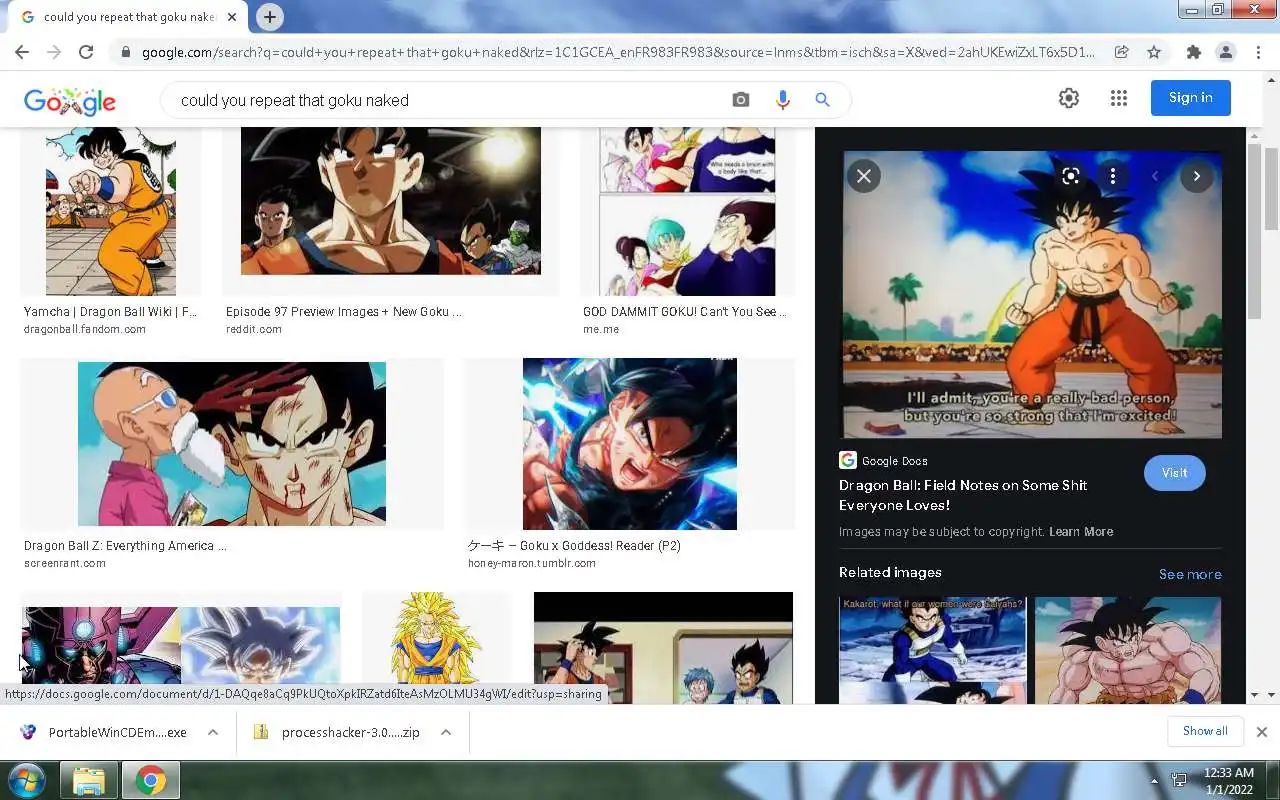The image size is (1280, 800).
Task: Close the image preview panel
Action: point(864,176)
